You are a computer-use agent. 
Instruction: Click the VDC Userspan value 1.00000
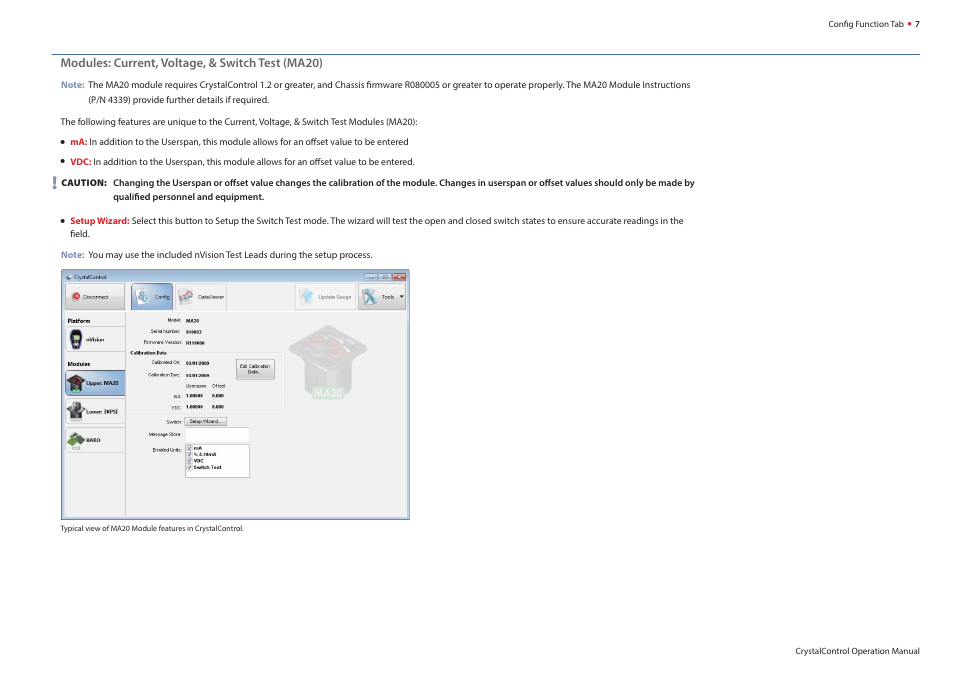click(x=194, y=407)
